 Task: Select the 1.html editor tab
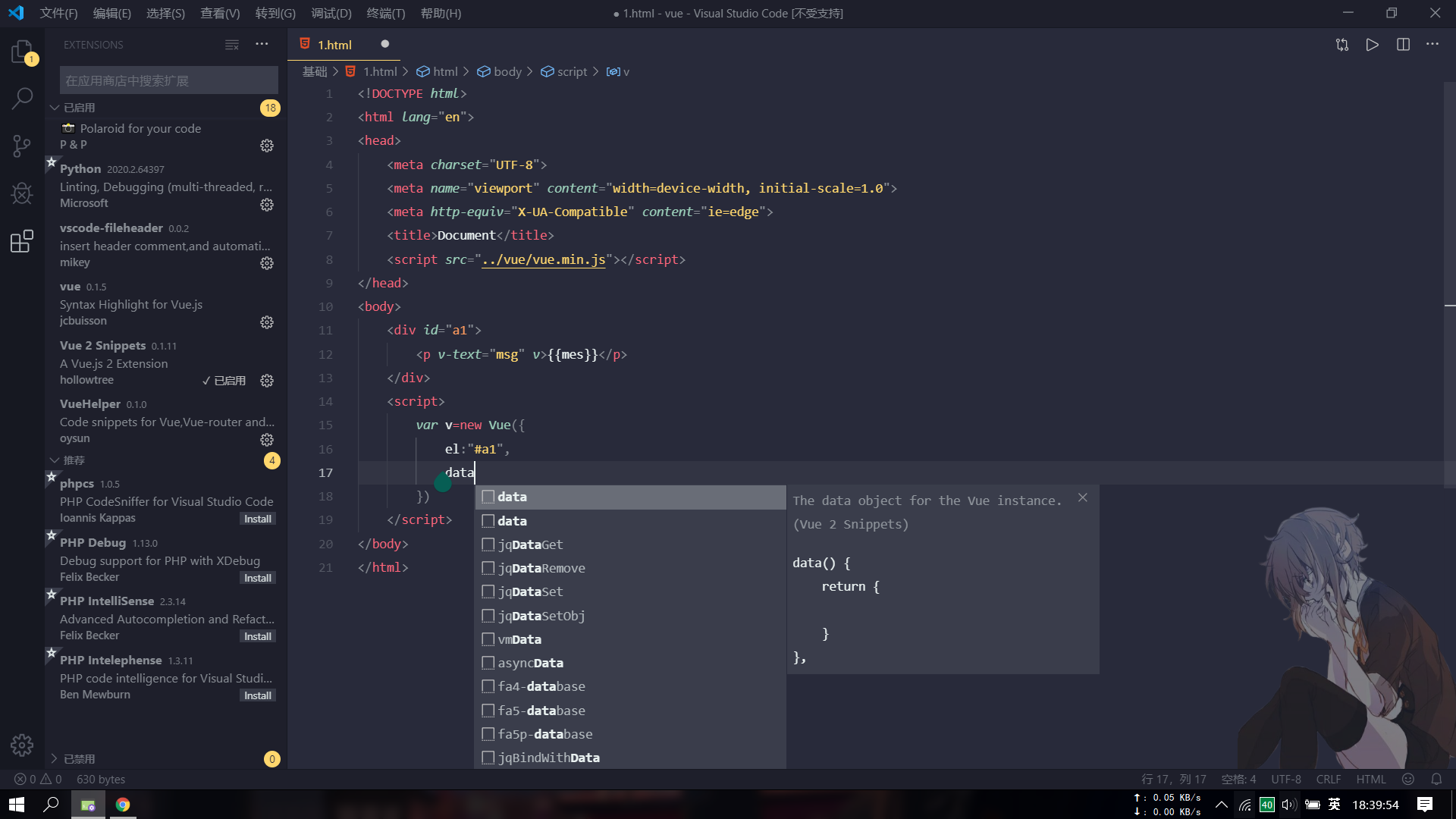[x=334, y=45]
